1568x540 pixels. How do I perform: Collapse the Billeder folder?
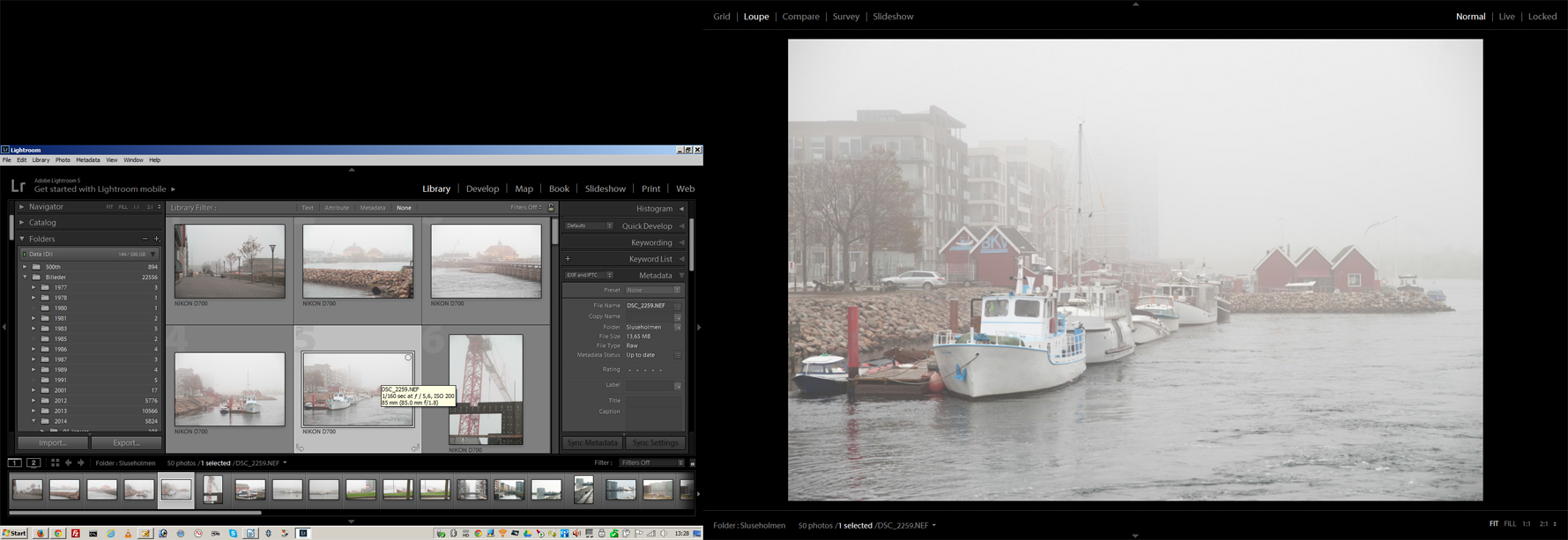[25, 277]
